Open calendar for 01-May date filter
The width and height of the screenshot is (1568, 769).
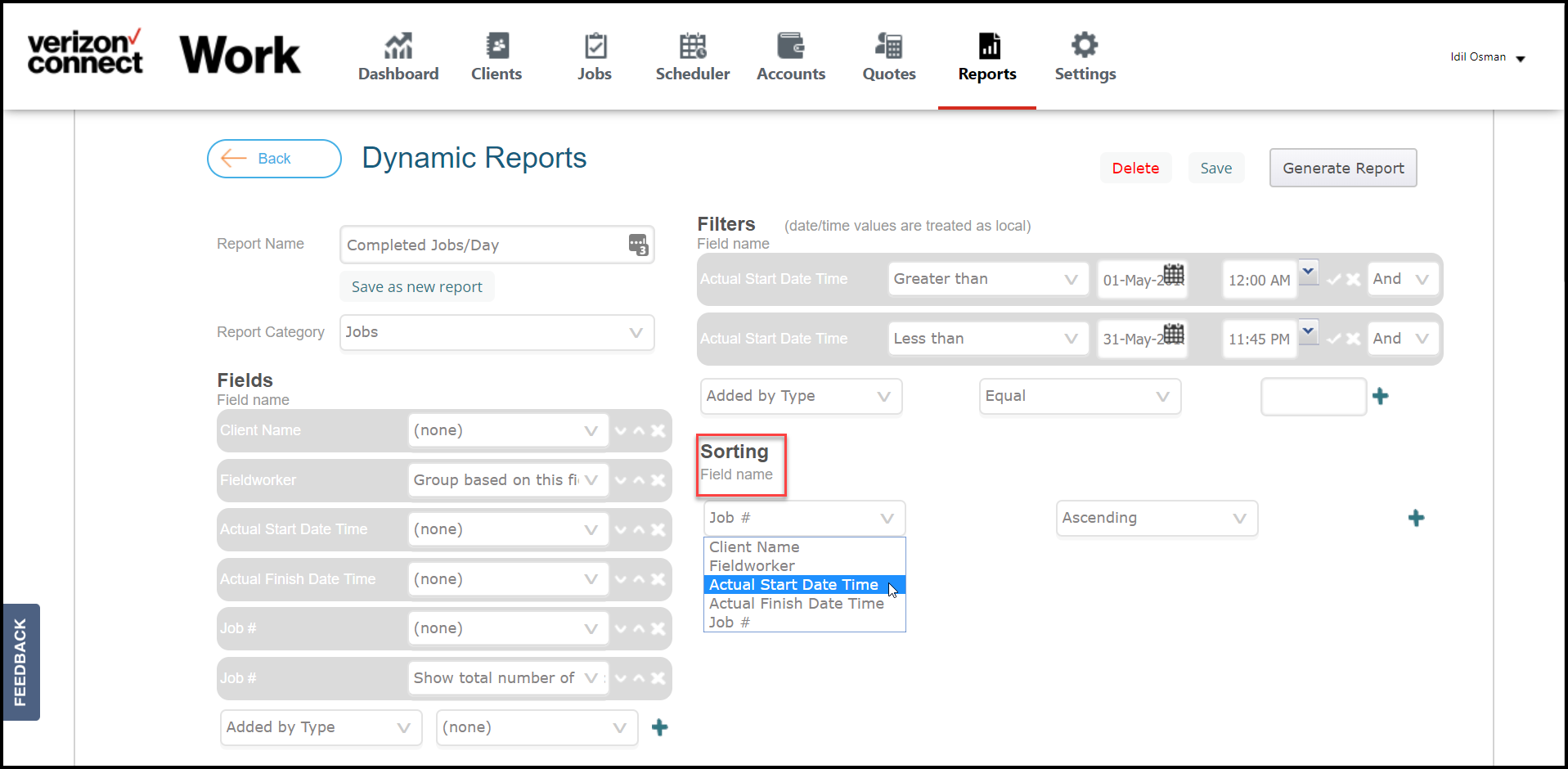1174,274
